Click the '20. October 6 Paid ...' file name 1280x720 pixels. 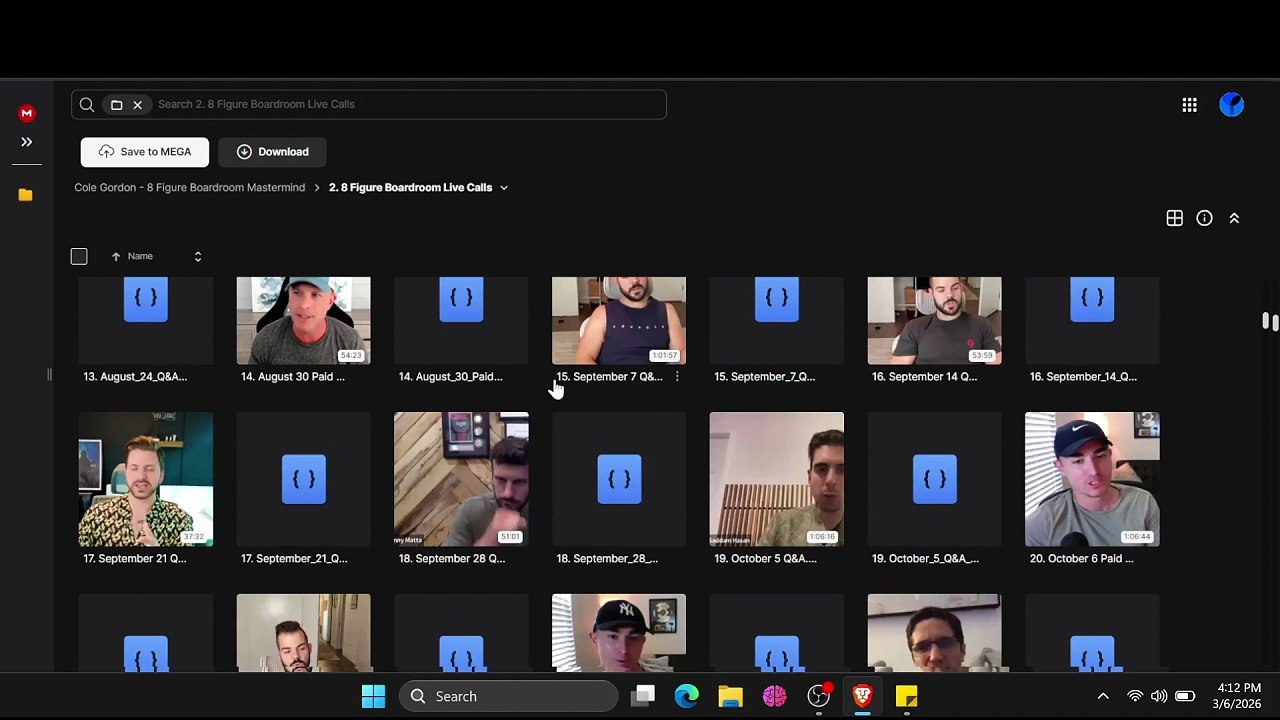tap(1082, 559)
